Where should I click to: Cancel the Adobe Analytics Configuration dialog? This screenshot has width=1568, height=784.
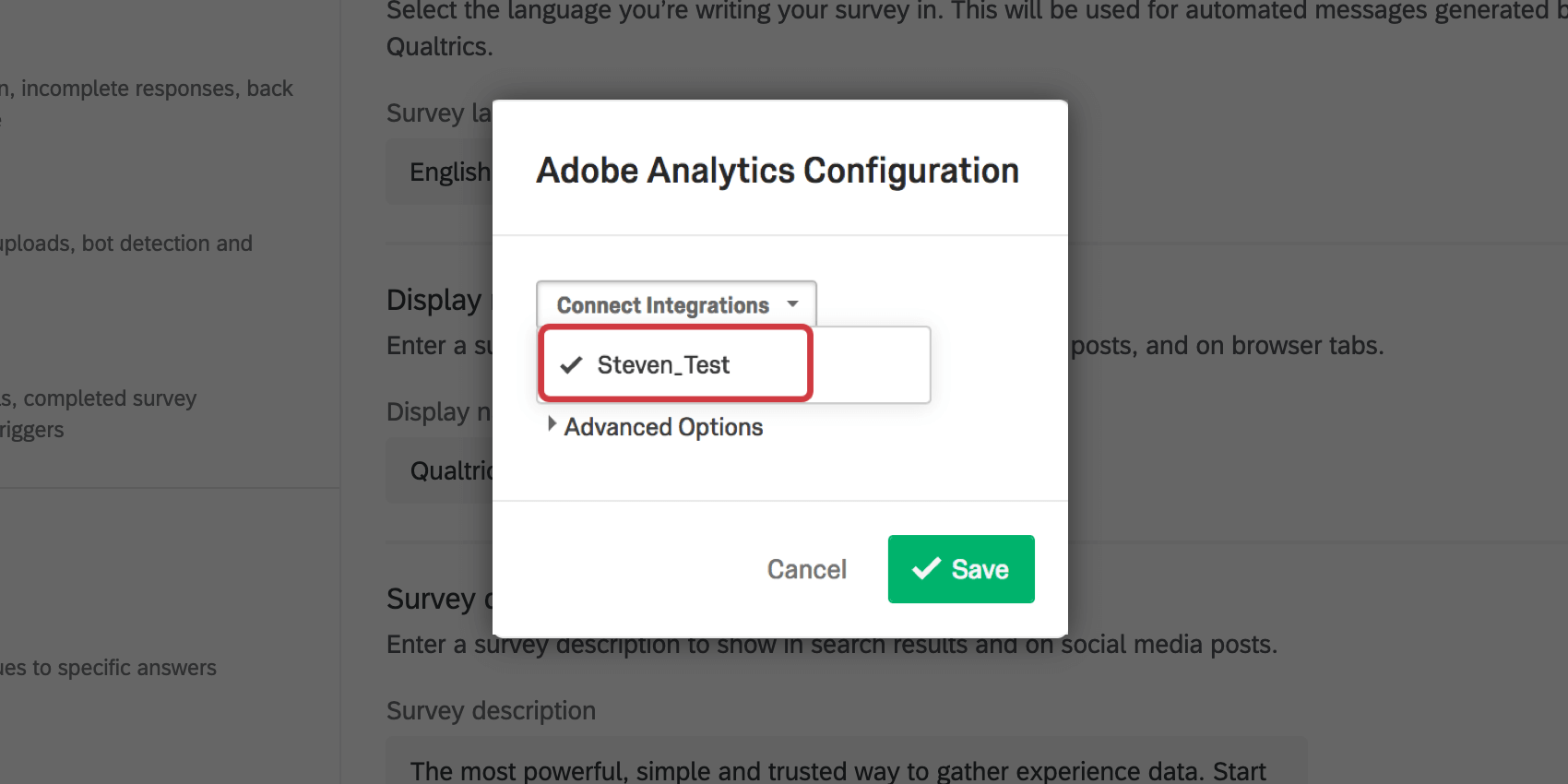click(x=806, y=569)
